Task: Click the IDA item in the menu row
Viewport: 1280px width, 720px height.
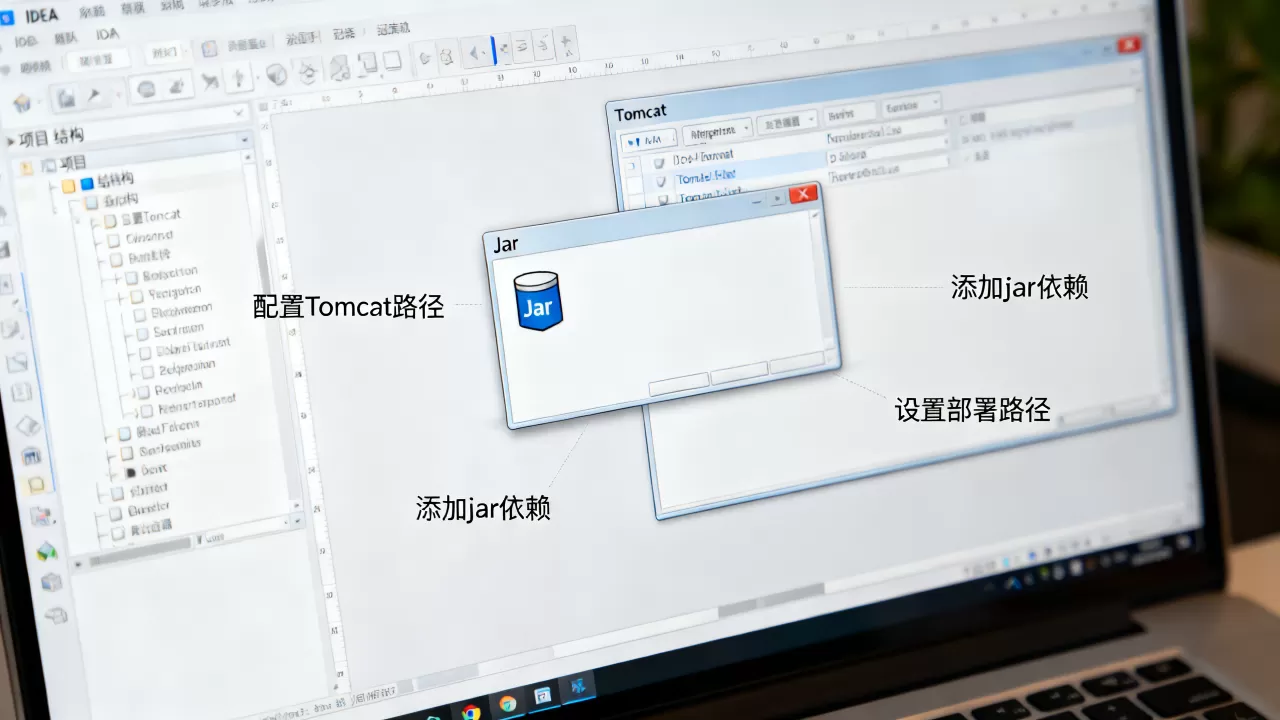Action: click(x=107, y=35)
